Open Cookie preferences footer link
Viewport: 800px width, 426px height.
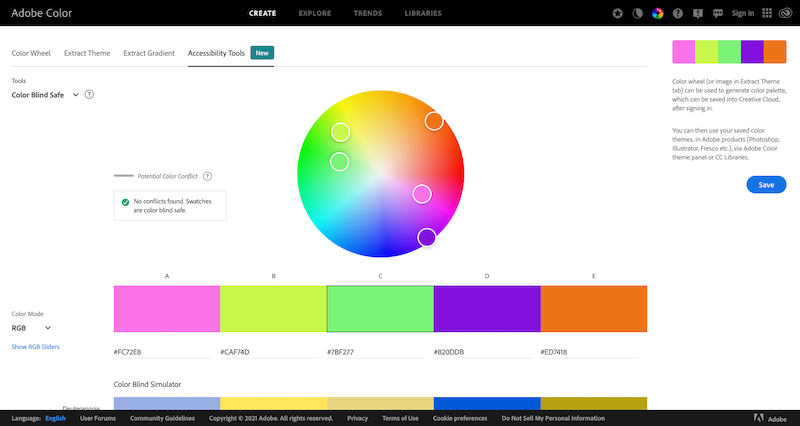pos(460,418)
